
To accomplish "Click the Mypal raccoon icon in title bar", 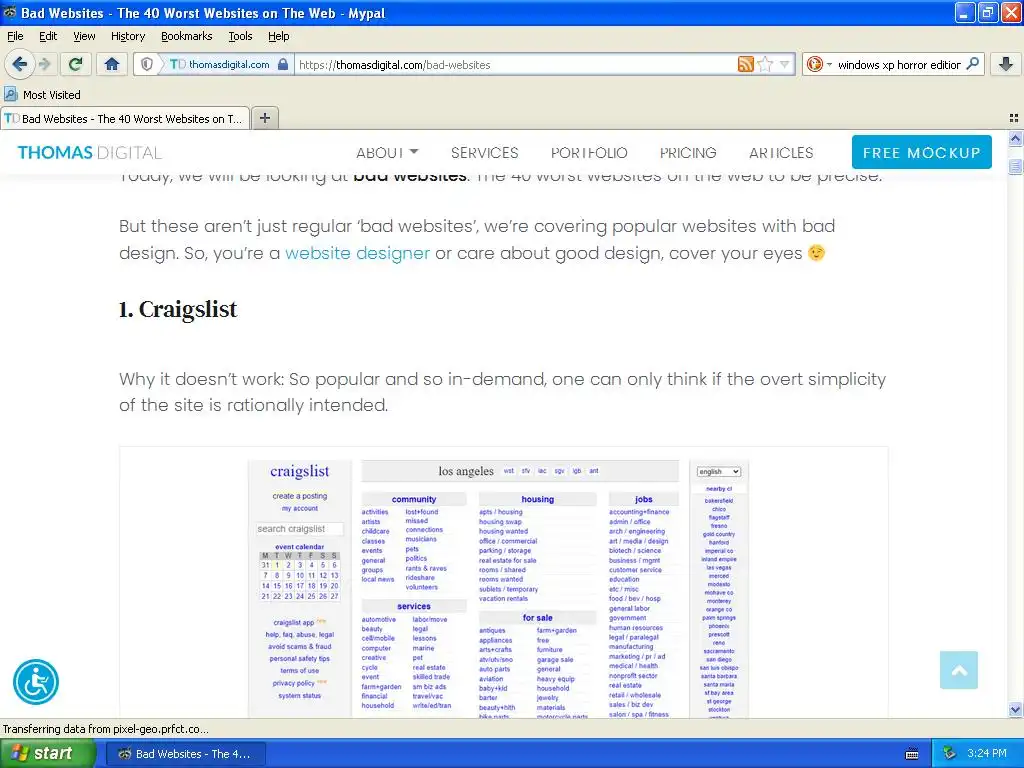I will [10, 12].
